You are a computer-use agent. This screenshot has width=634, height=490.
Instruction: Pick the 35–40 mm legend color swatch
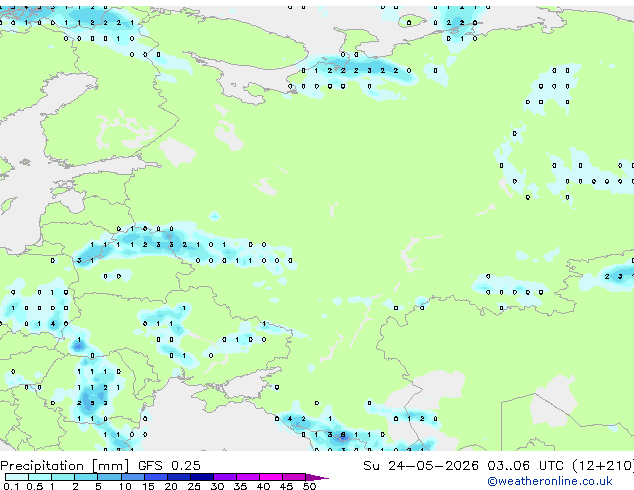(x=248, y=477)
